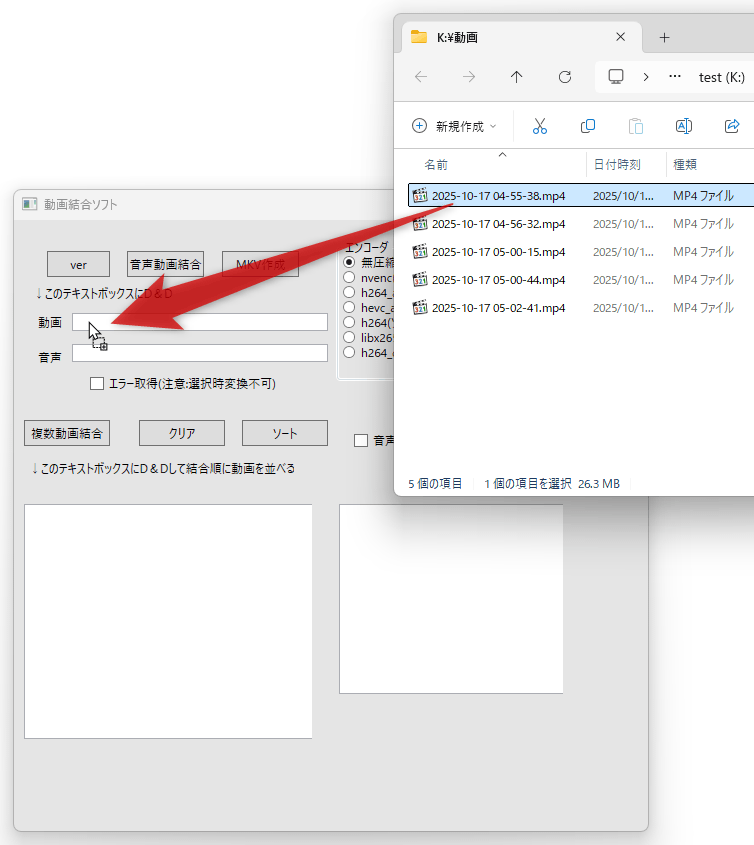Screen dimensions: 754x845
Task: Click the PC monitor icon in address bar
Action: pyautogui.click(x=616, y=77)
